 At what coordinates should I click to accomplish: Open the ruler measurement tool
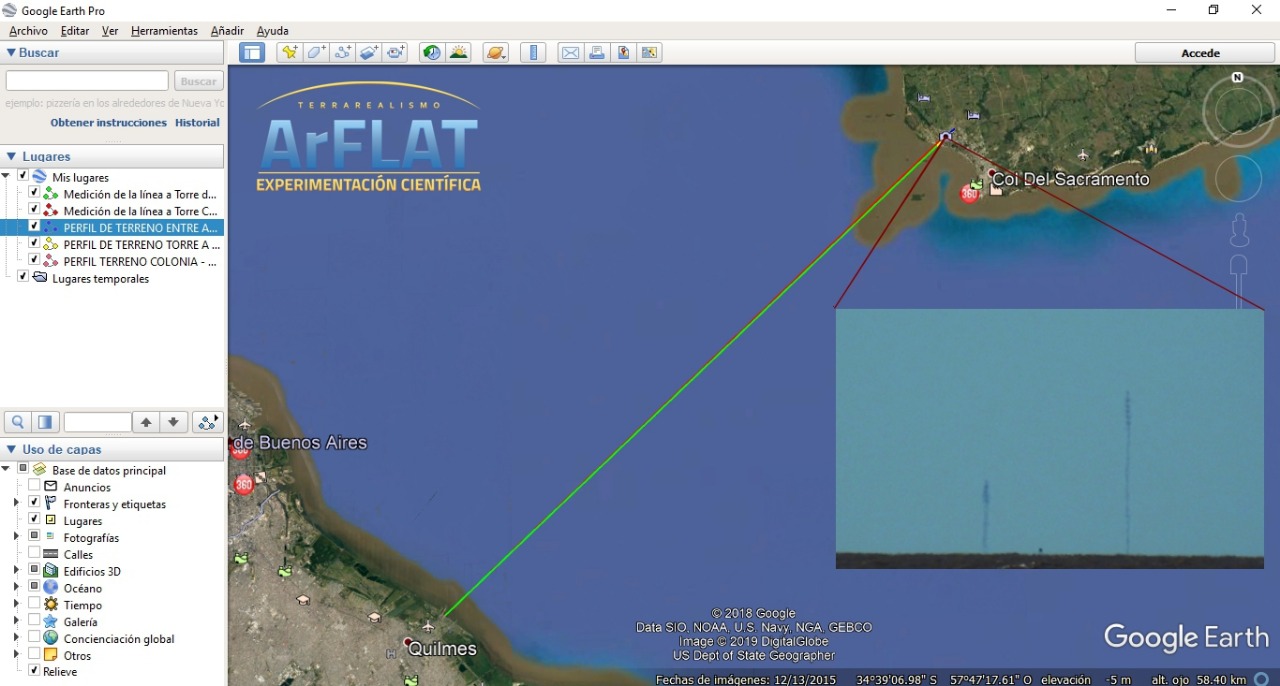coord(533,53)
